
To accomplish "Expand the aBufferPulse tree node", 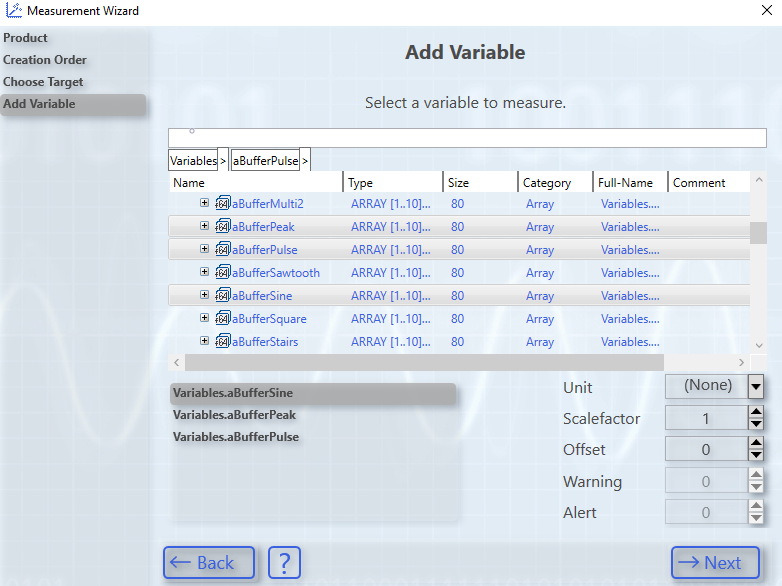I will pyautogui.click(x=204, y=248).
